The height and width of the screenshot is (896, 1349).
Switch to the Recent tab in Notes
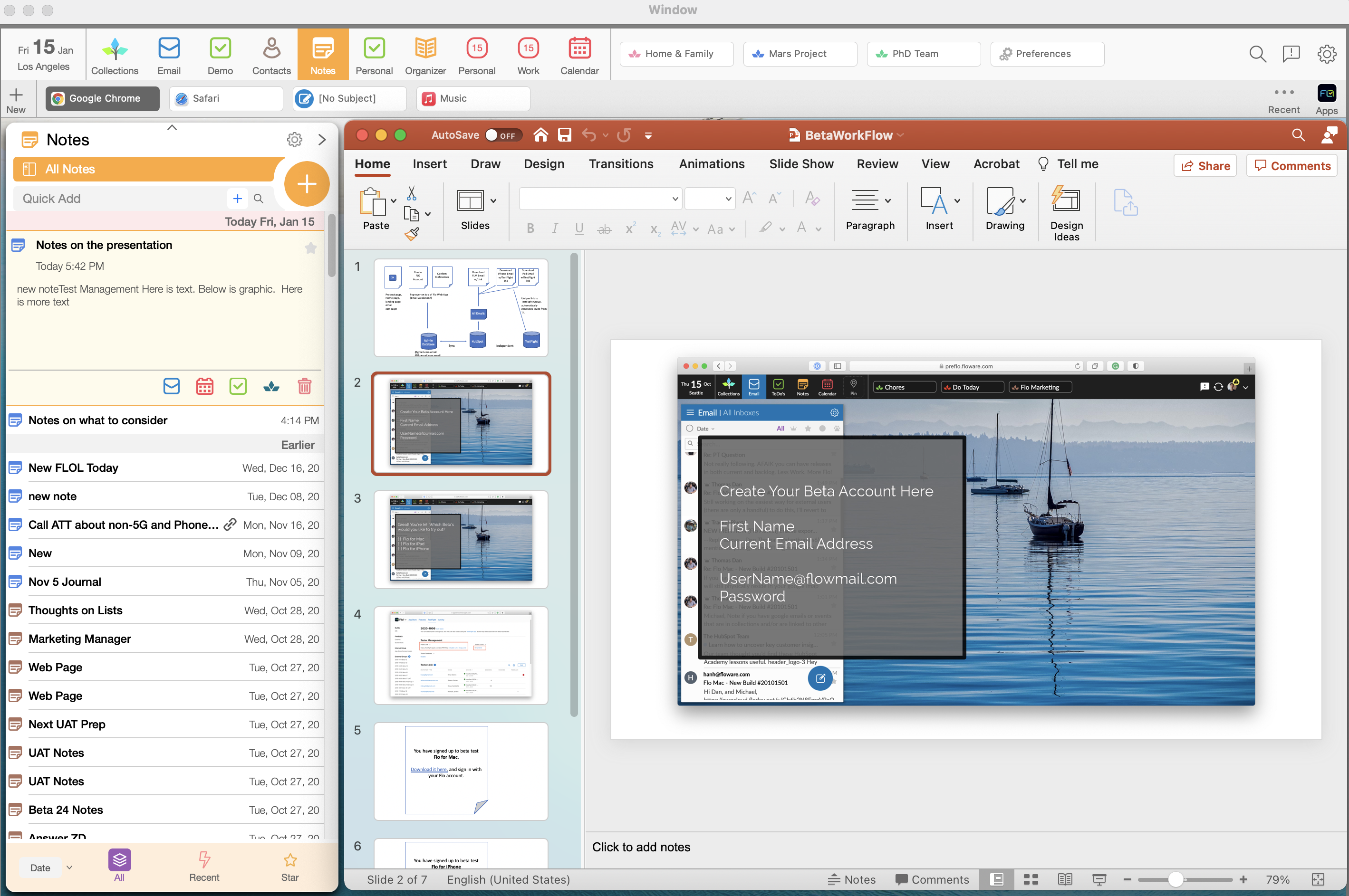(x=204, y=867)
